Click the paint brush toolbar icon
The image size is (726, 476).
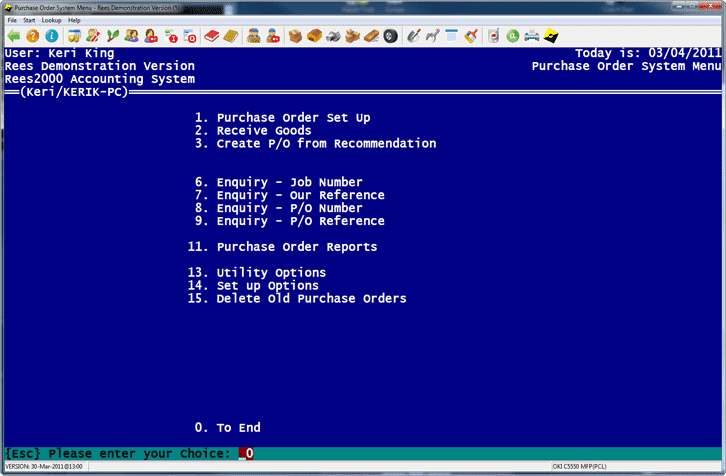(x=470, y=36)
